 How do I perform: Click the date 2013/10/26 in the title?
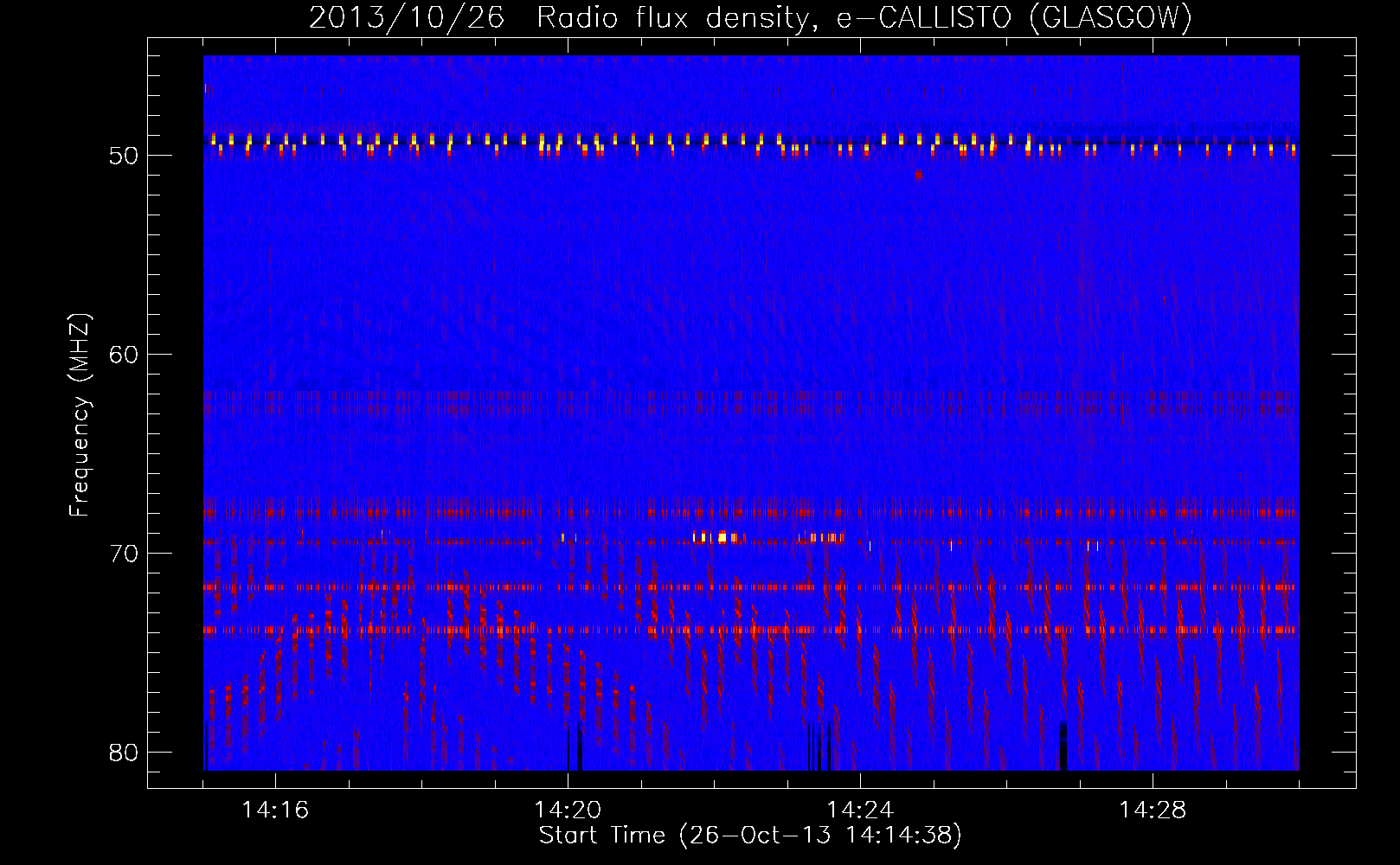tap(406, 17)
